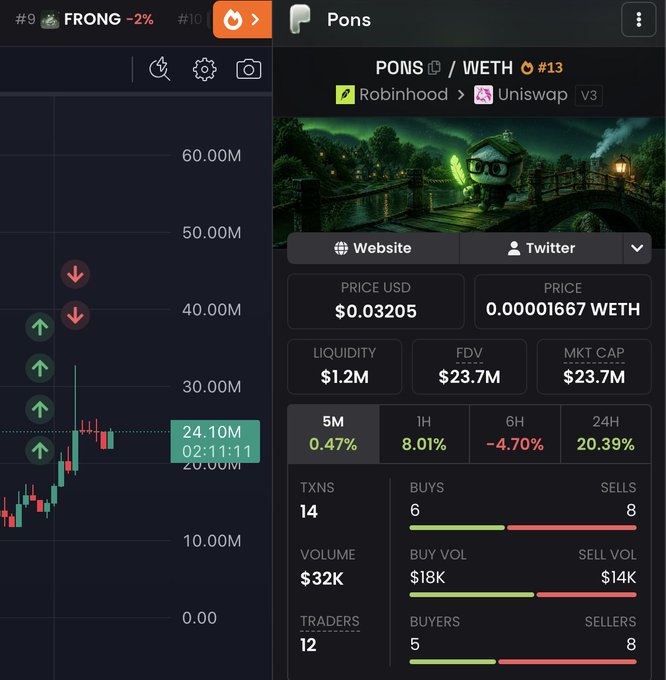Select the #9 FRONG trending token

click(85, 20)
